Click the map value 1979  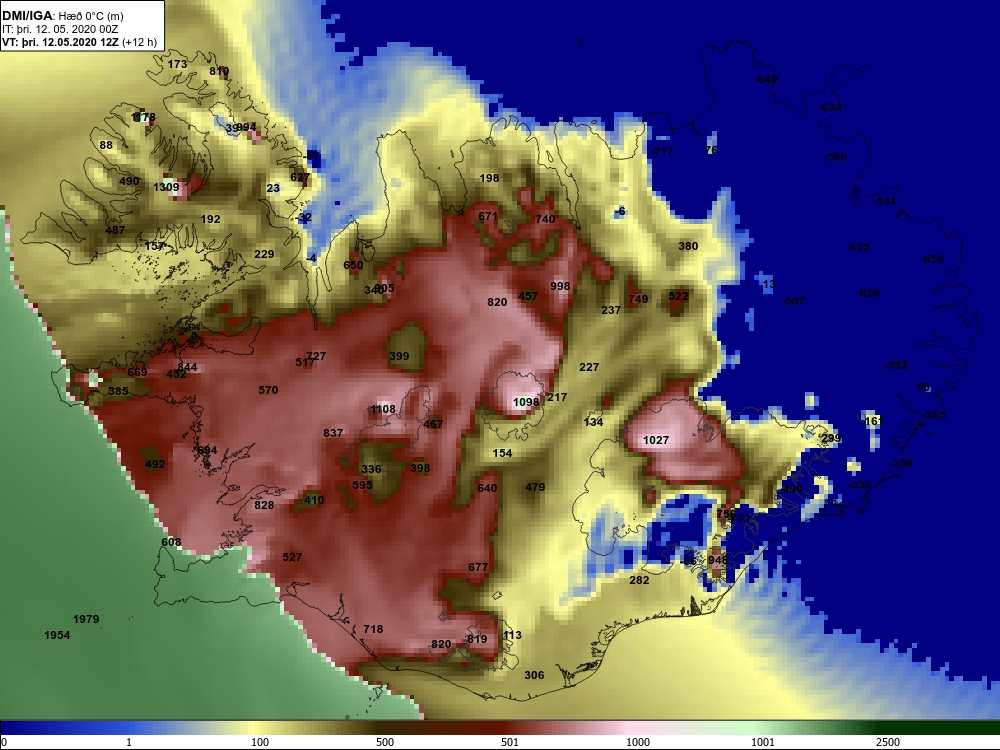86,619
